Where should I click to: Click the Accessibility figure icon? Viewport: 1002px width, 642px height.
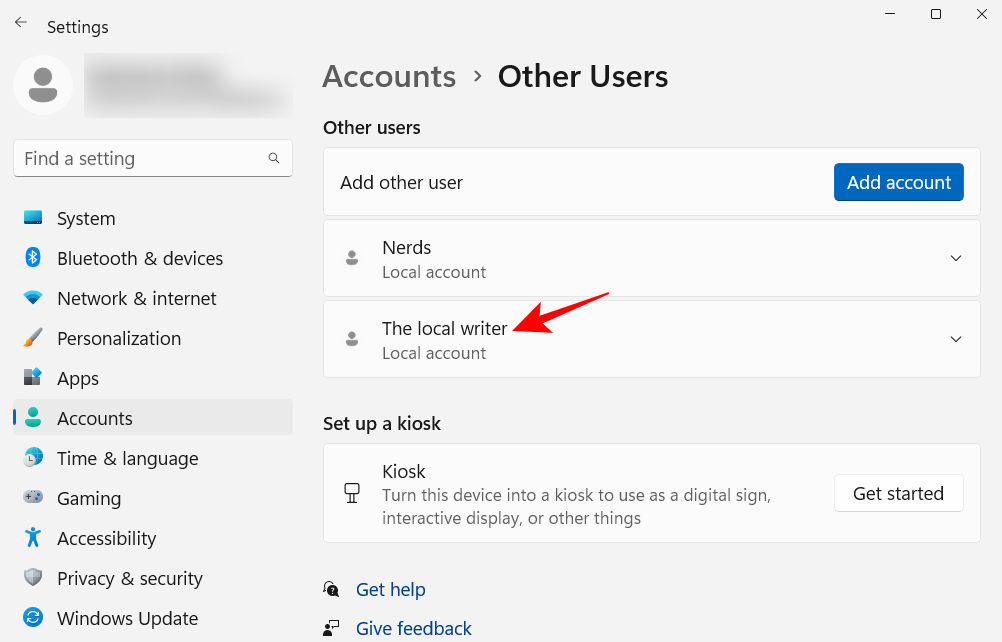coord(33,538)
